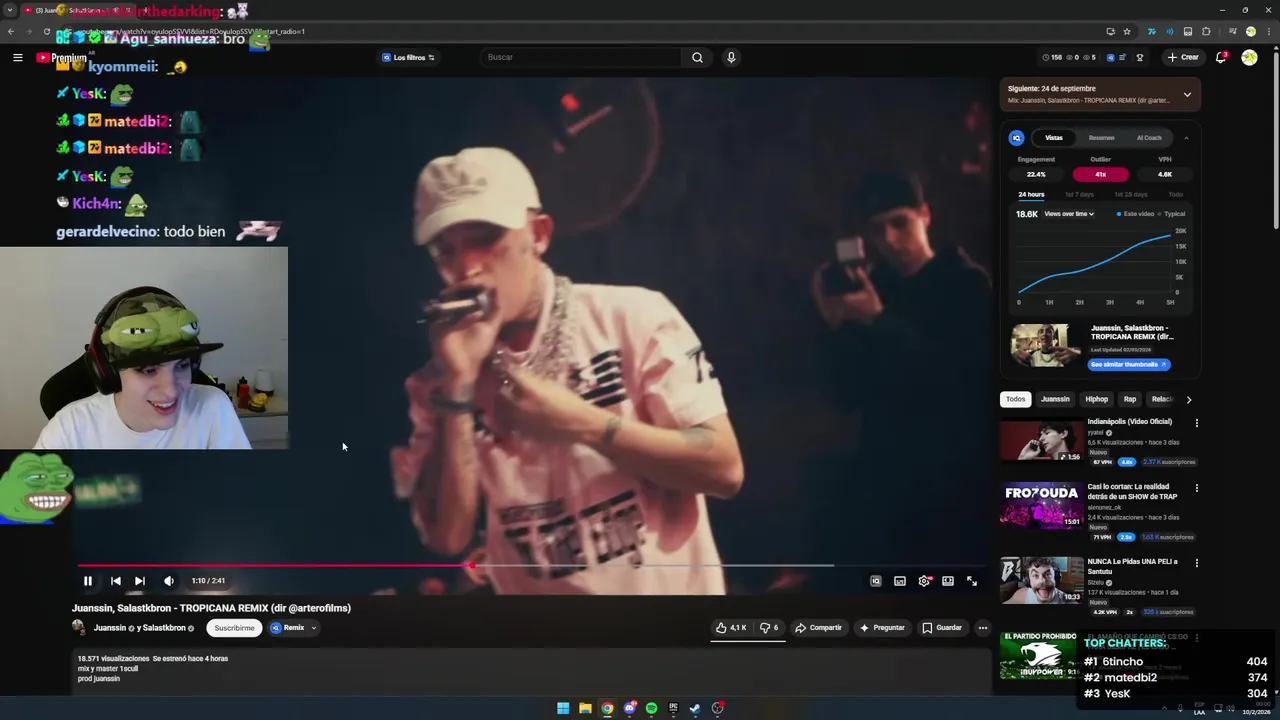Image resolution: width=1280 pixels, height=720 pixels.
Task: Select the 24 hours range tab
Action: pyautogui.click(x=1031, y=194)
